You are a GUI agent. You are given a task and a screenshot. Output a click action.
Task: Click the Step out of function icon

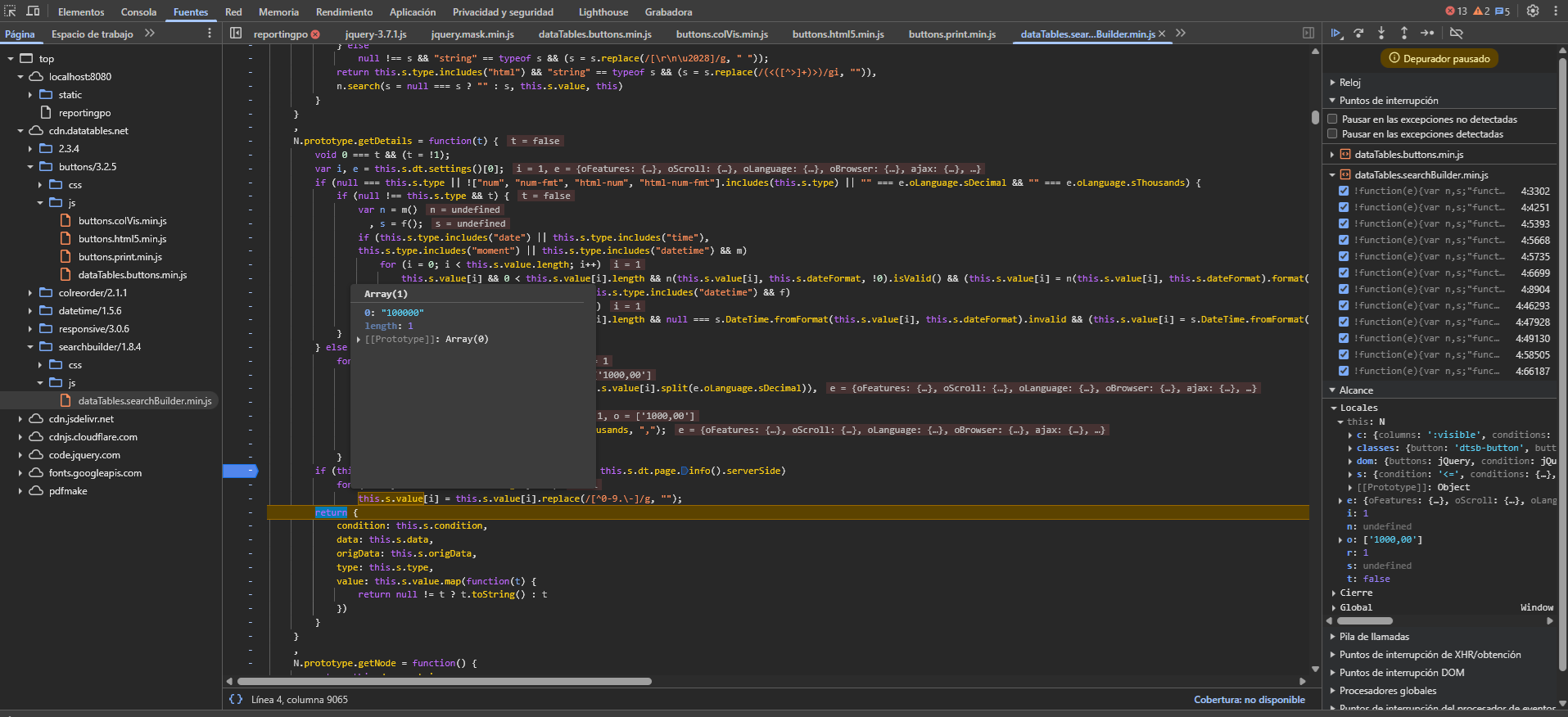[1404, 34]
